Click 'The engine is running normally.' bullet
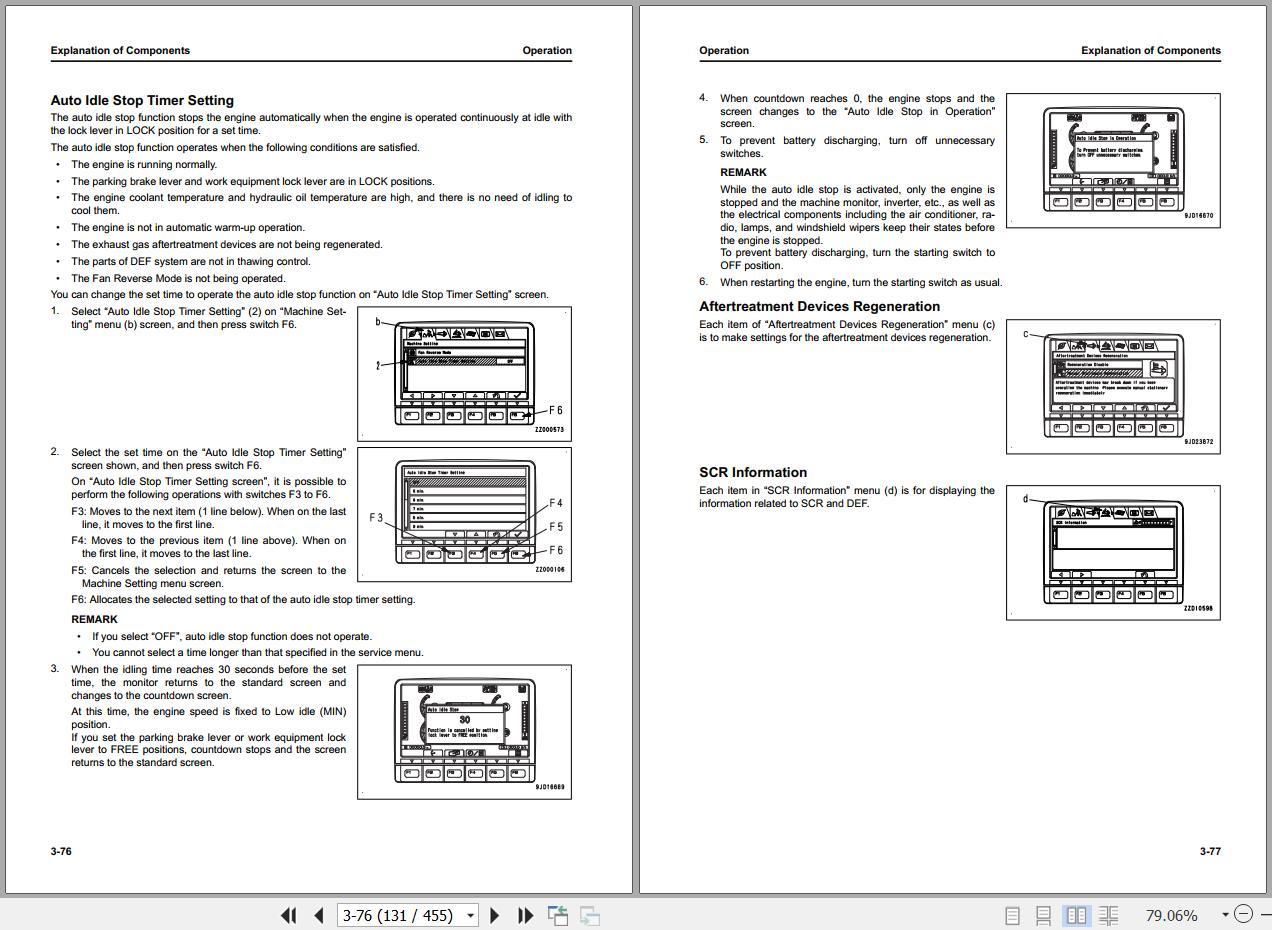 pyautogui.click(x=144, y=164)
